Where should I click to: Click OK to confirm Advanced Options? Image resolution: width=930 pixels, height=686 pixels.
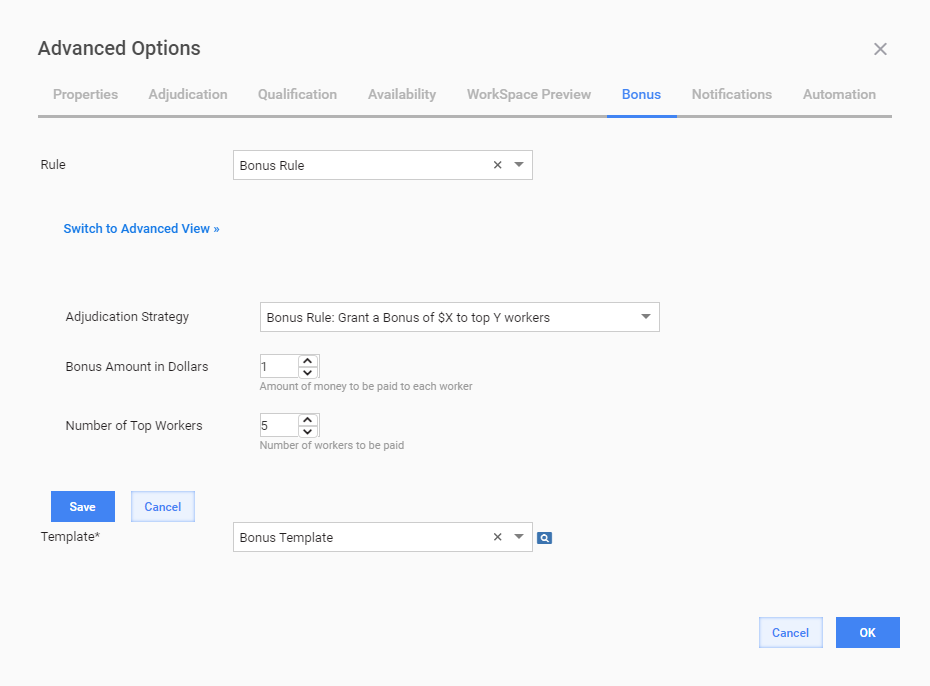point(868,633)
